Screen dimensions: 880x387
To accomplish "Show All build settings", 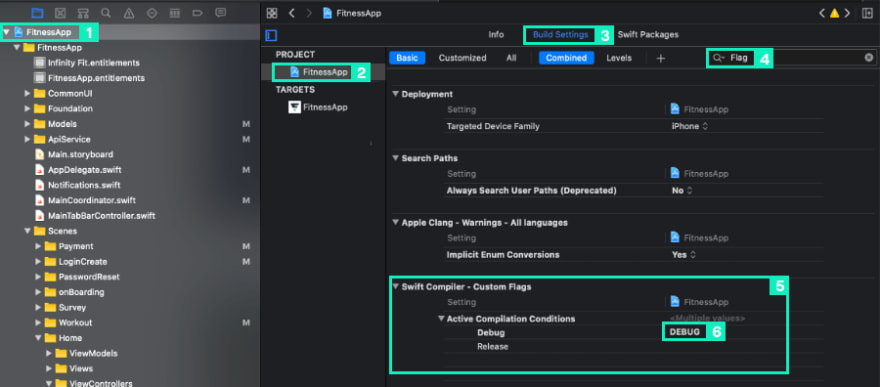I will [x=511, y=58].
